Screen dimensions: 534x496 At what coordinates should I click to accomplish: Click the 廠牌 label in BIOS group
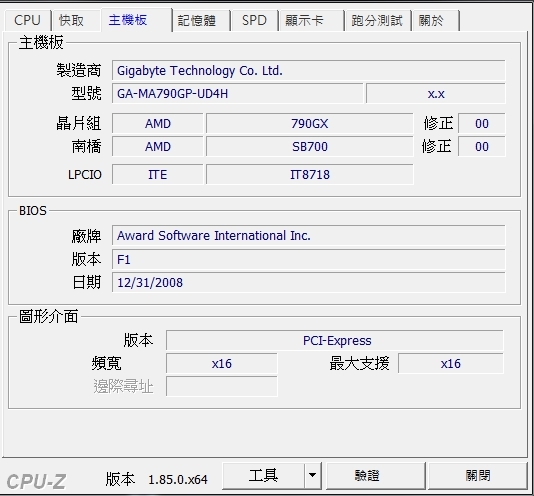[86, 236]
